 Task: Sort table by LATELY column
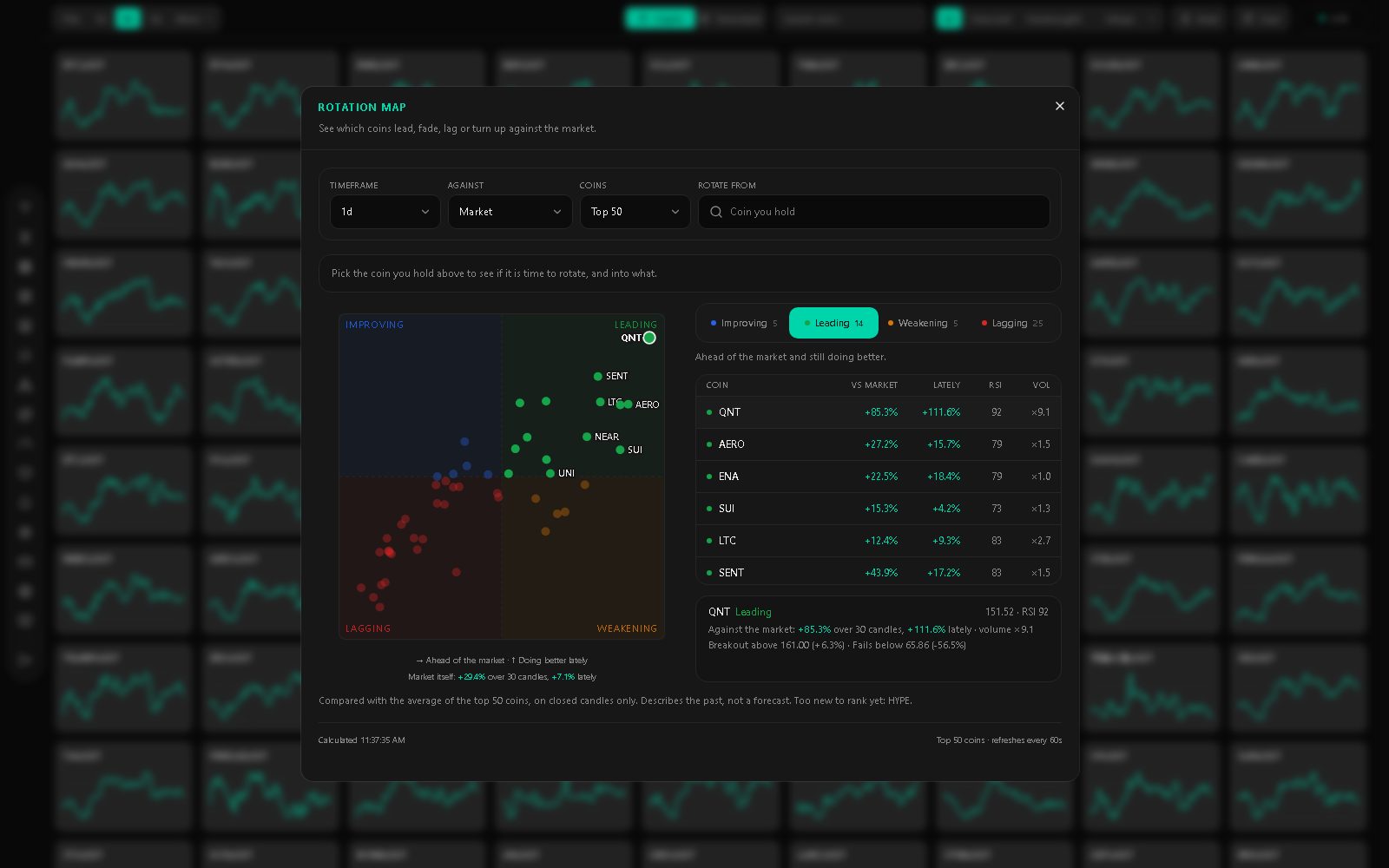coord(946,385)
